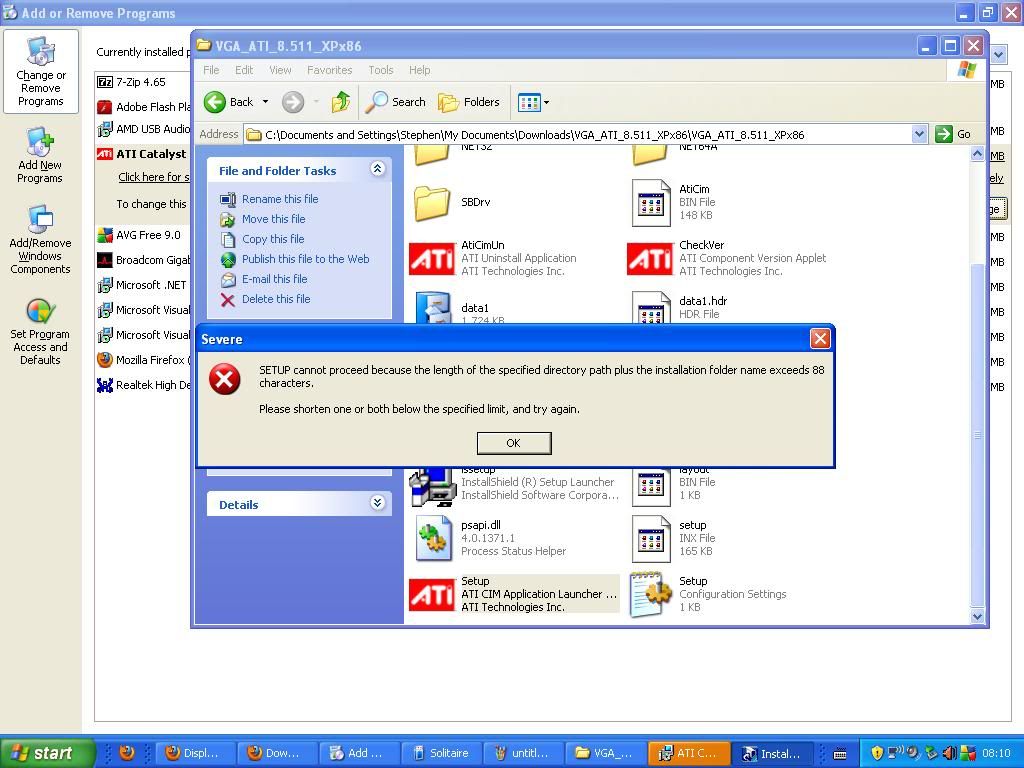The image size is (1024, 768).
Task: Select Adobe Flash Player entry
Action: coord(144,107)
